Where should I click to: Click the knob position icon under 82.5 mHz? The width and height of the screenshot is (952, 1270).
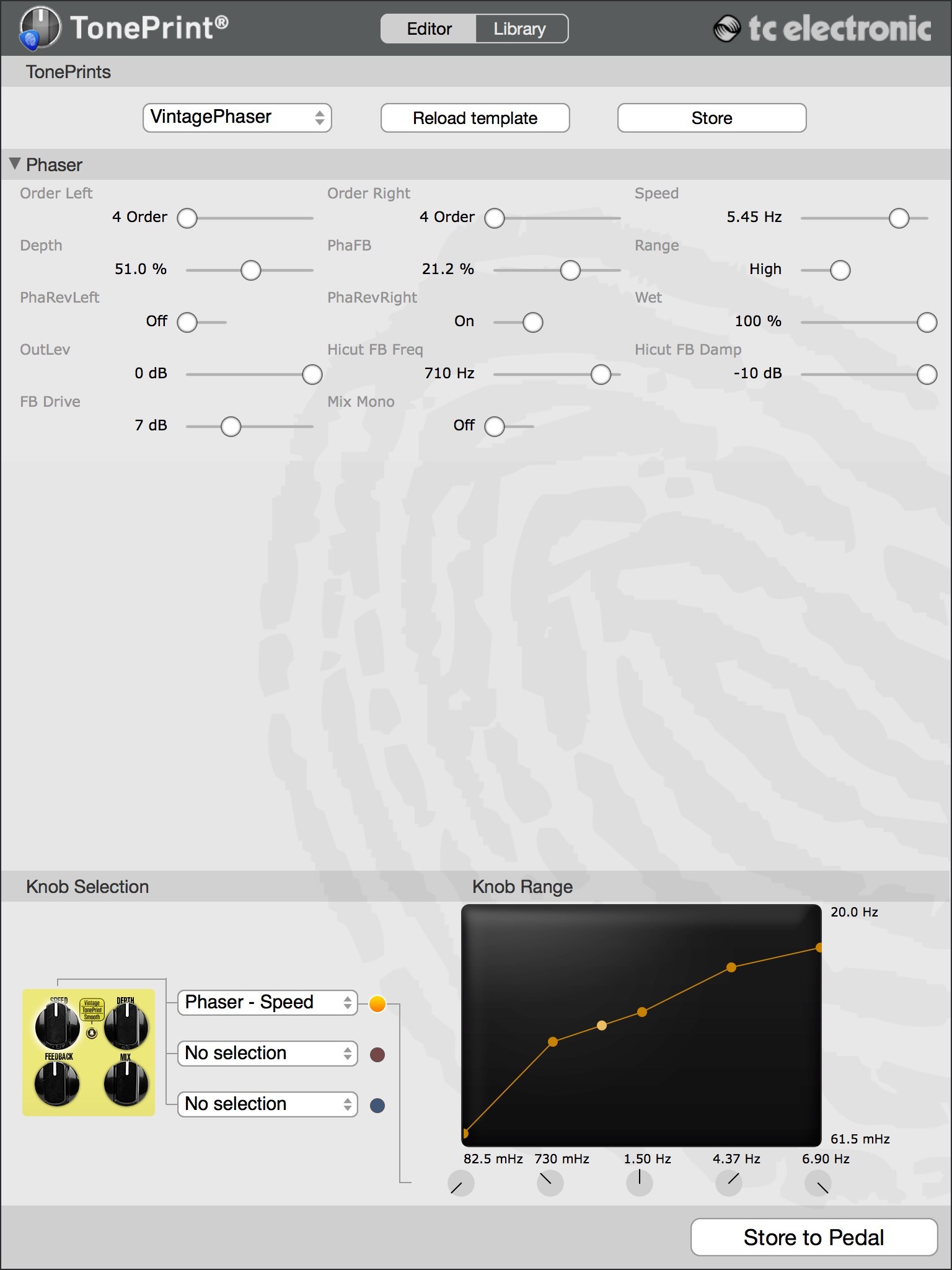coord(461,1183)
